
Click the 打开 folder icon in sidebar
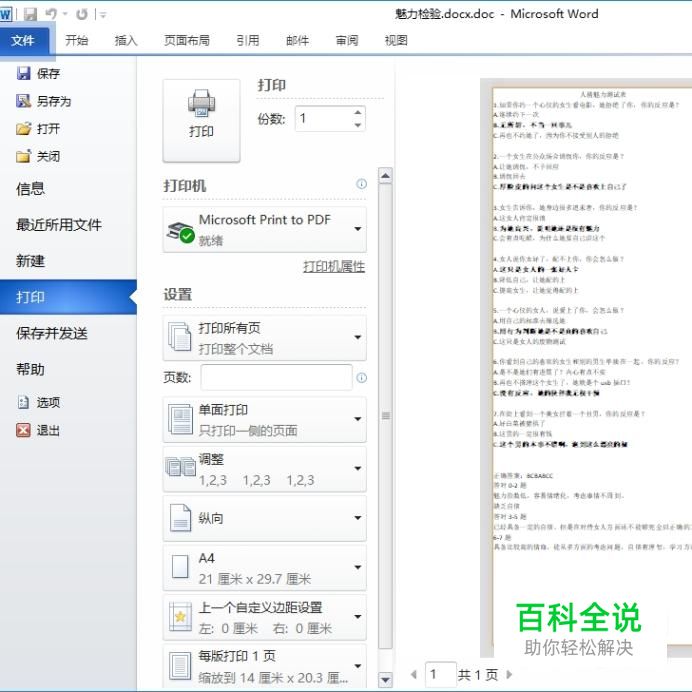[x=23, y=128]
